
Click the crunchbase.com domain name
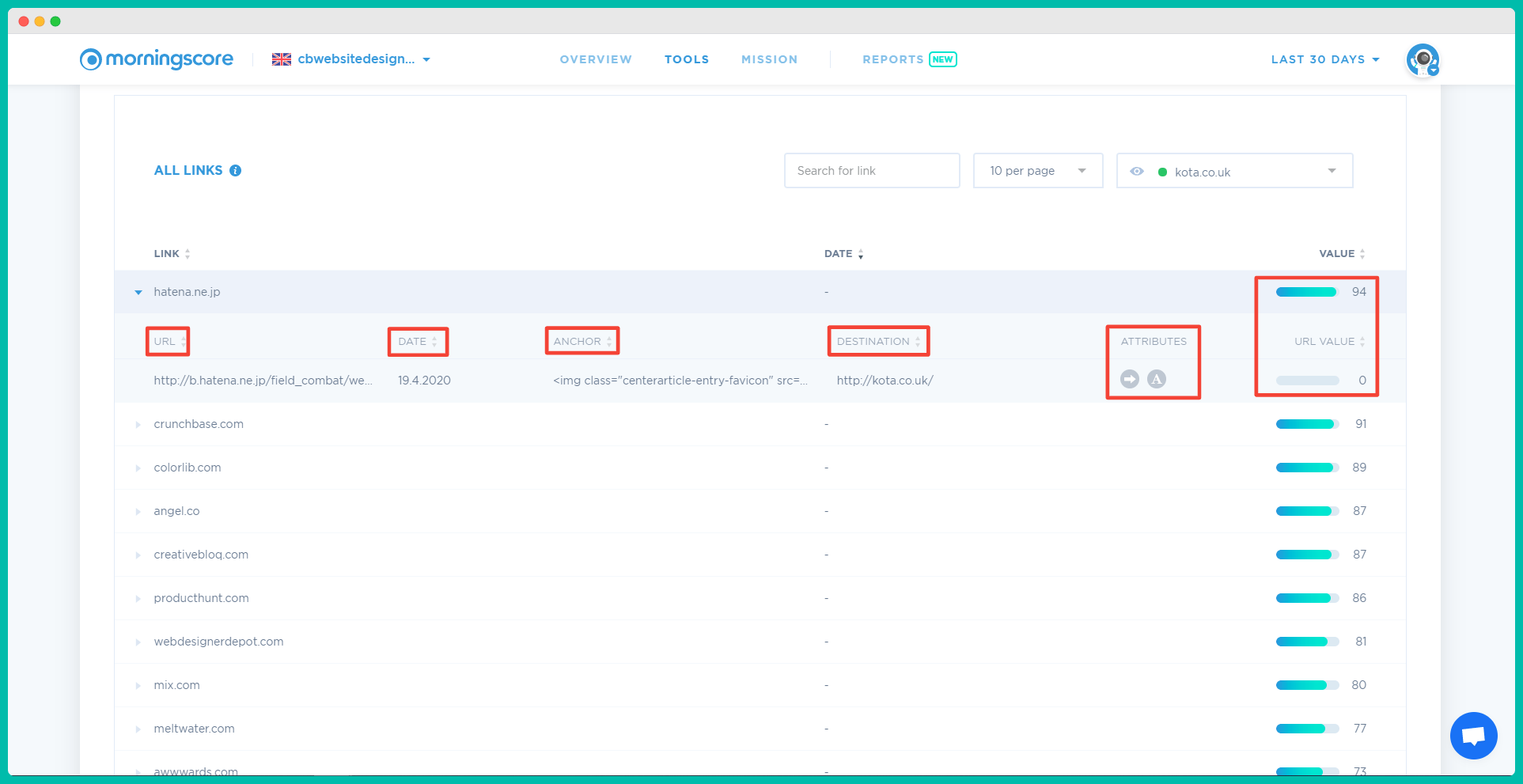[199, 424]
